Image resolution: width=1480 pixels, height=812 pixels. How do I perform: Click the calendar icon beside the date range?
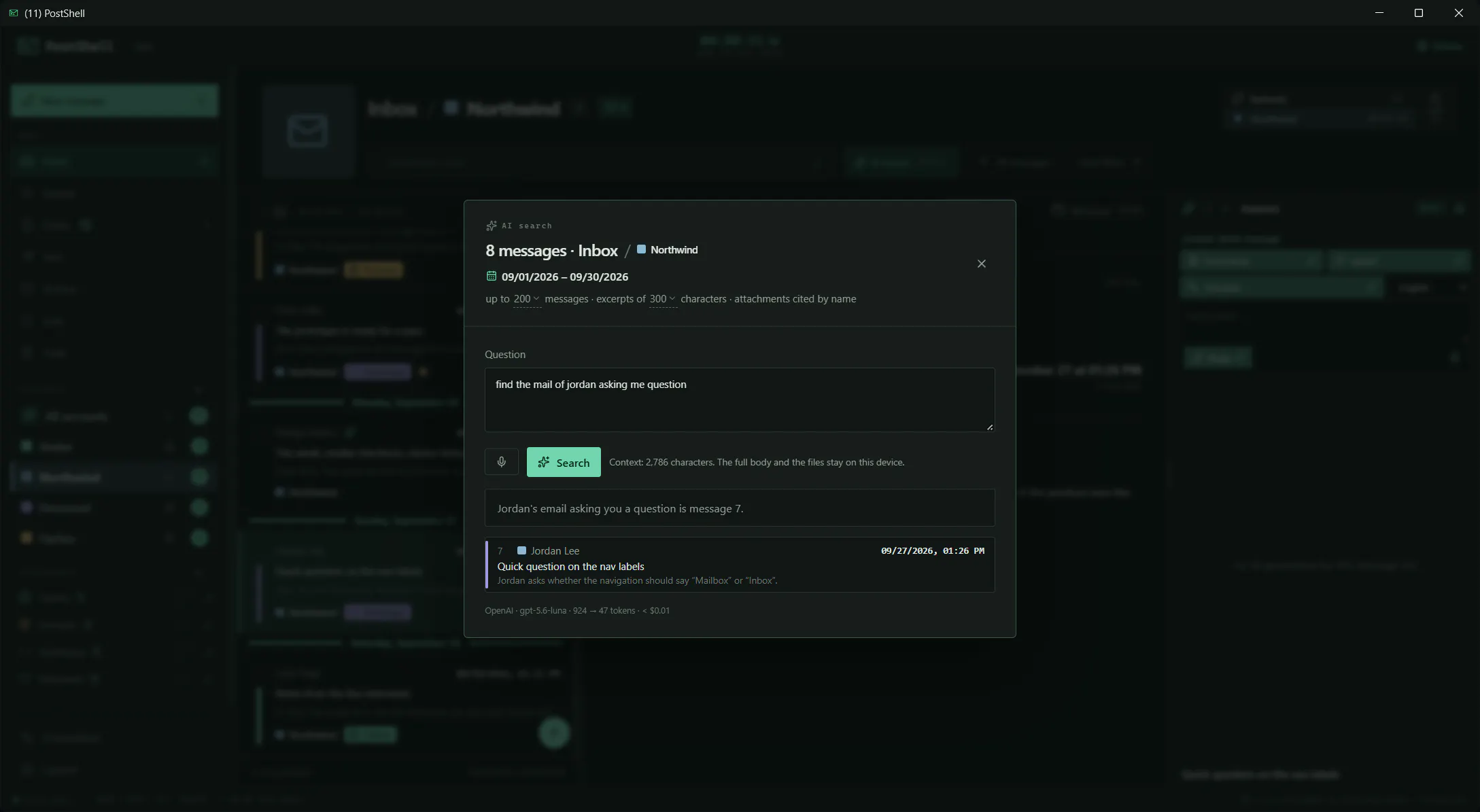click(x=492, y=276)
